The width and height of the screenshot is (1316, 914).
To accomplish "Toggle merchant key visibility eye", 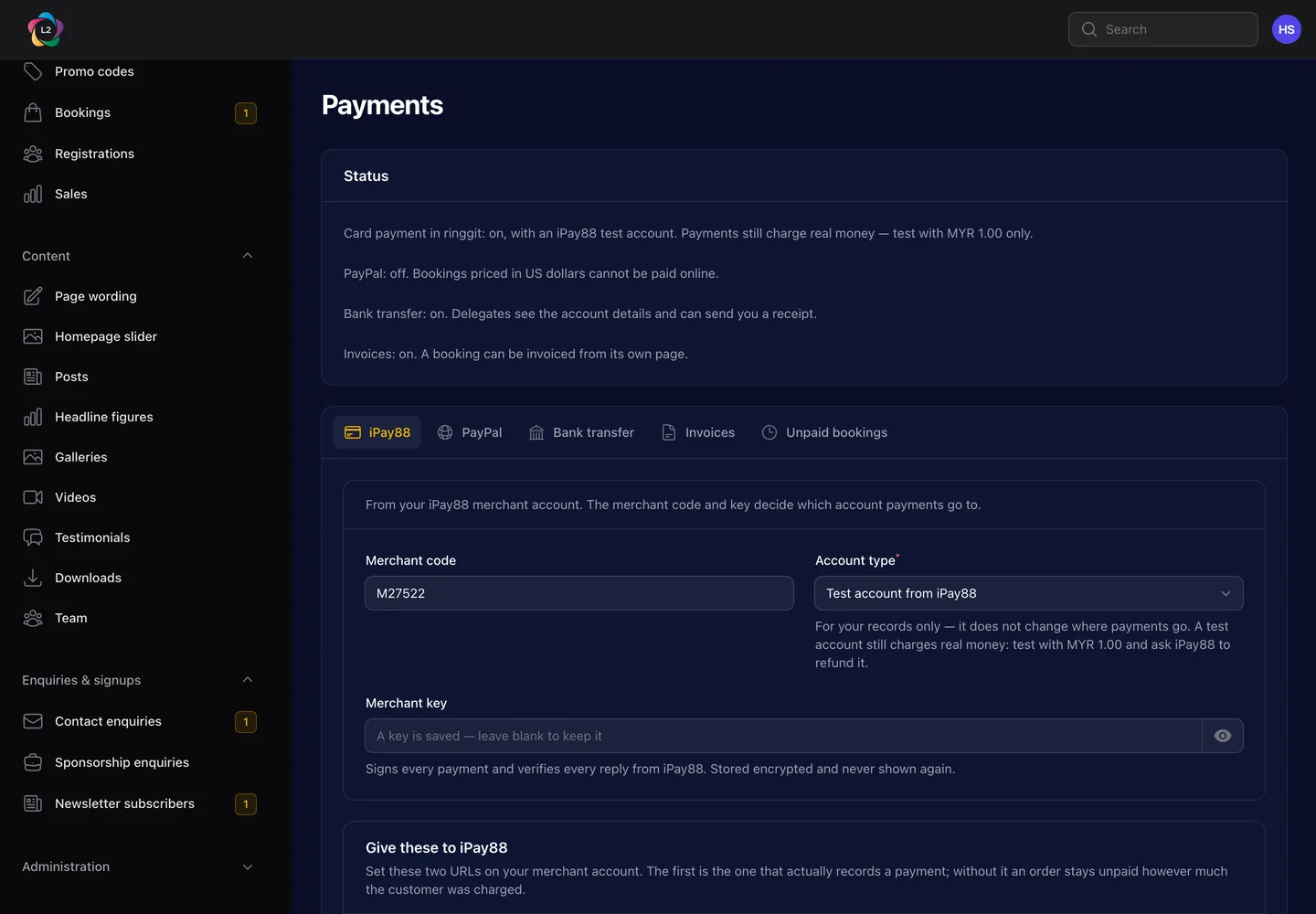I will (1223, 736).
